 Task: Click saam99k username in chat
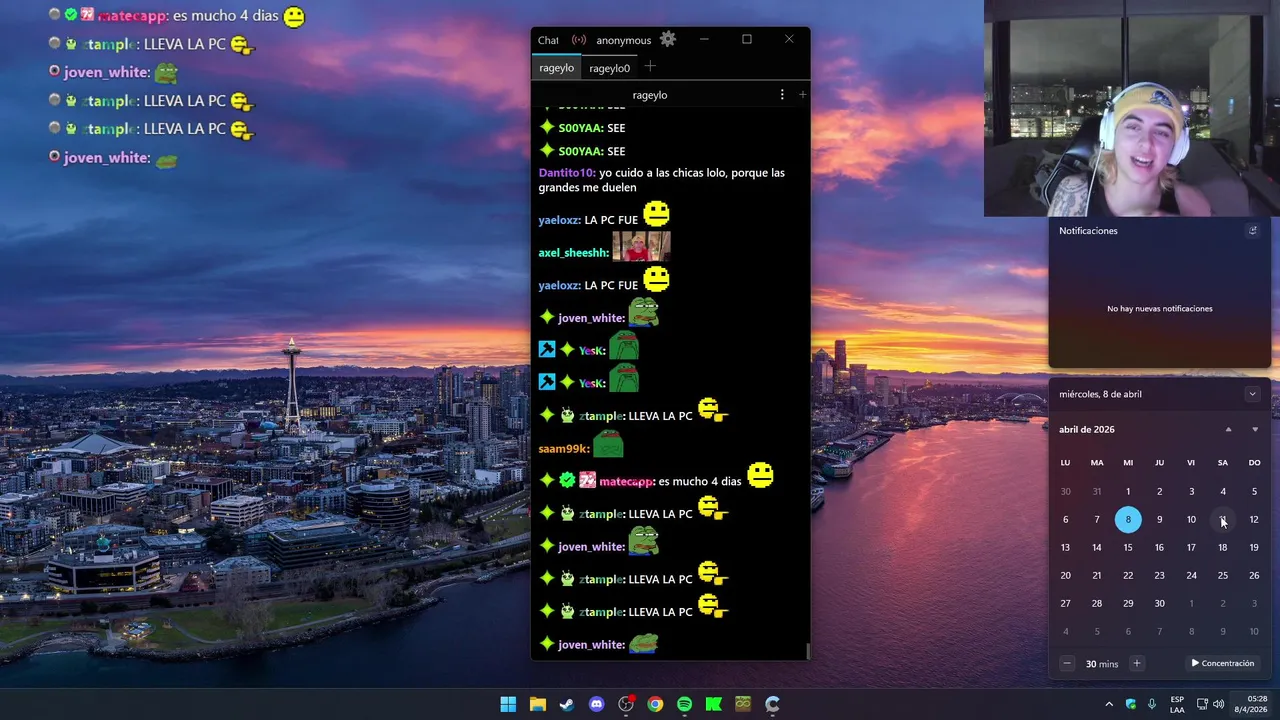click(564, 449)
